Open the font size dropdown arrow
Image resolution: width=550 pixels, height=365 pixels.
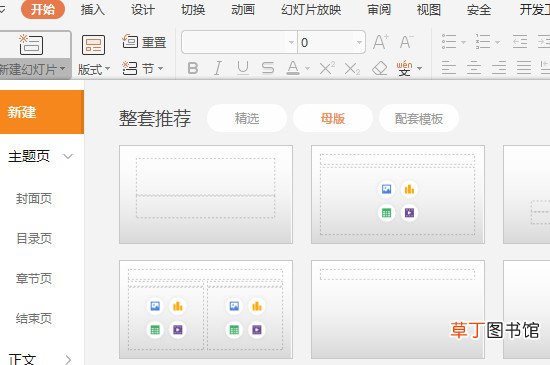pyautogui.click(x=359, y=42)
